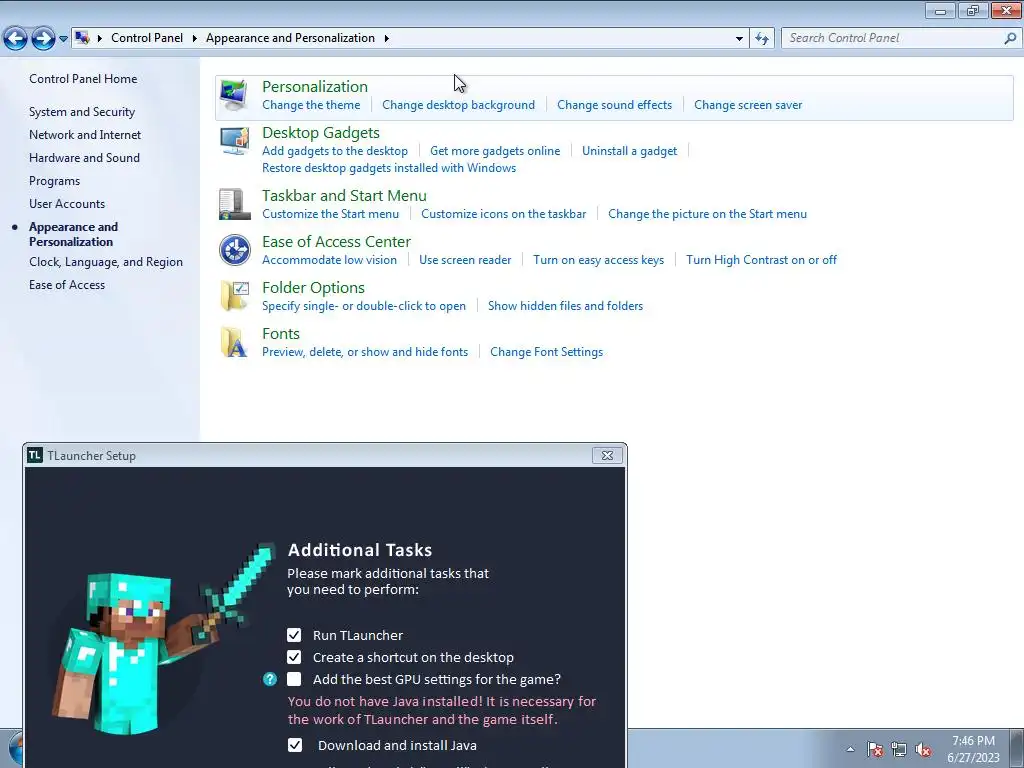
Task: Open the Ease of Access Center icon
Action: click(x=234, y=250)
